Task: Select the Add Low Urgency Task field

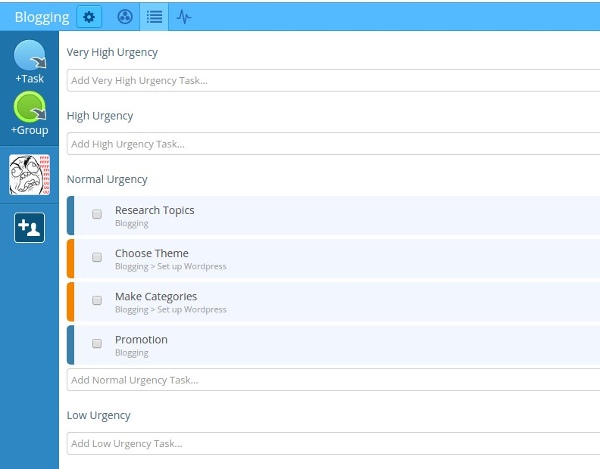Action: coord(333,443)
